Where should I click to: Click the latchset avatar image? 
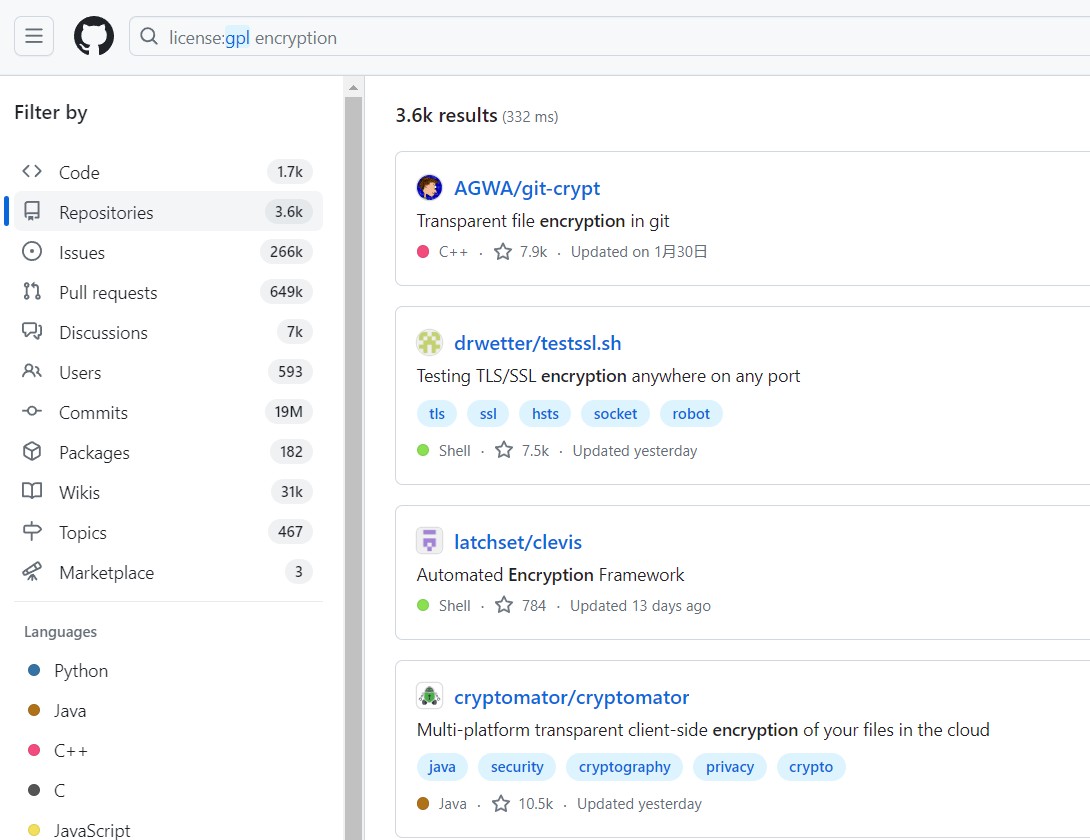[430, 541]
